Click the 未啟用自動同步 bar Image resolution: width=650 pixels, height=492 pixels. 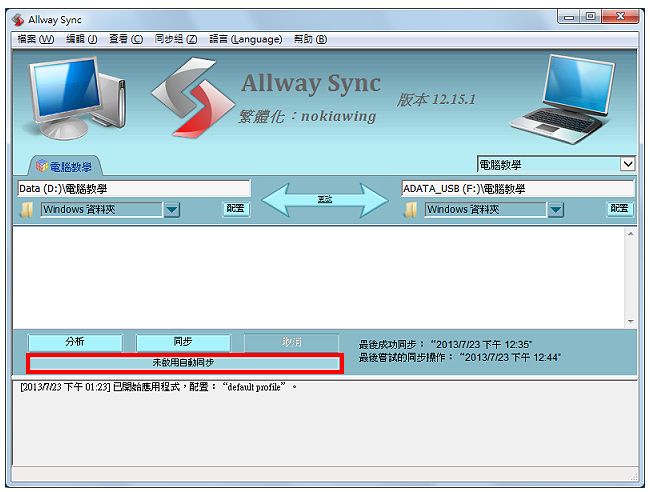click(184, 363)
